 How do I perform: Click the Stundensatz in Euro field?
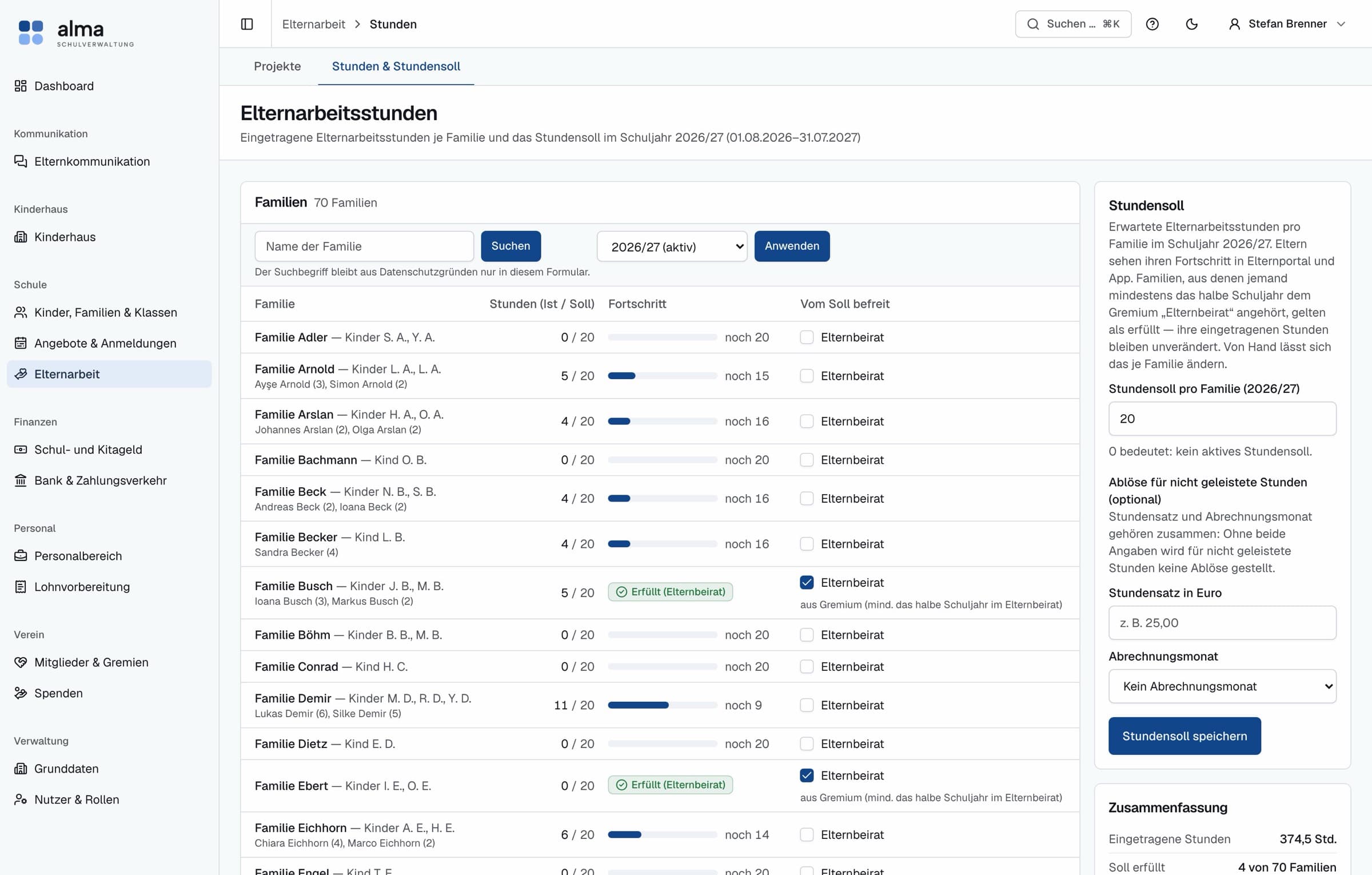coord(1222,623)
